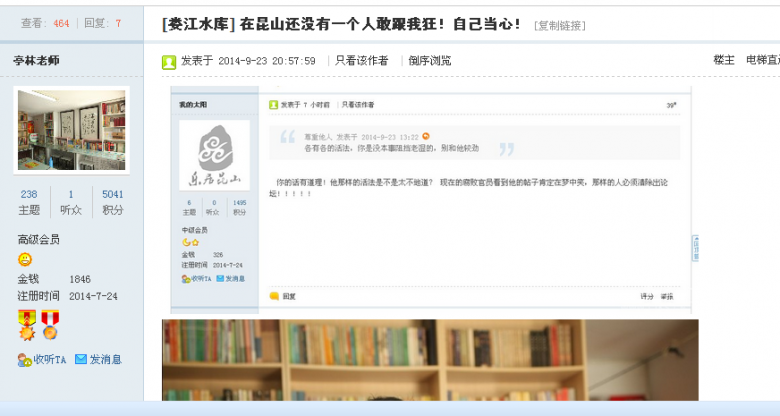Click the embedded screenshot of the quoted post

(x=431, y=200)
